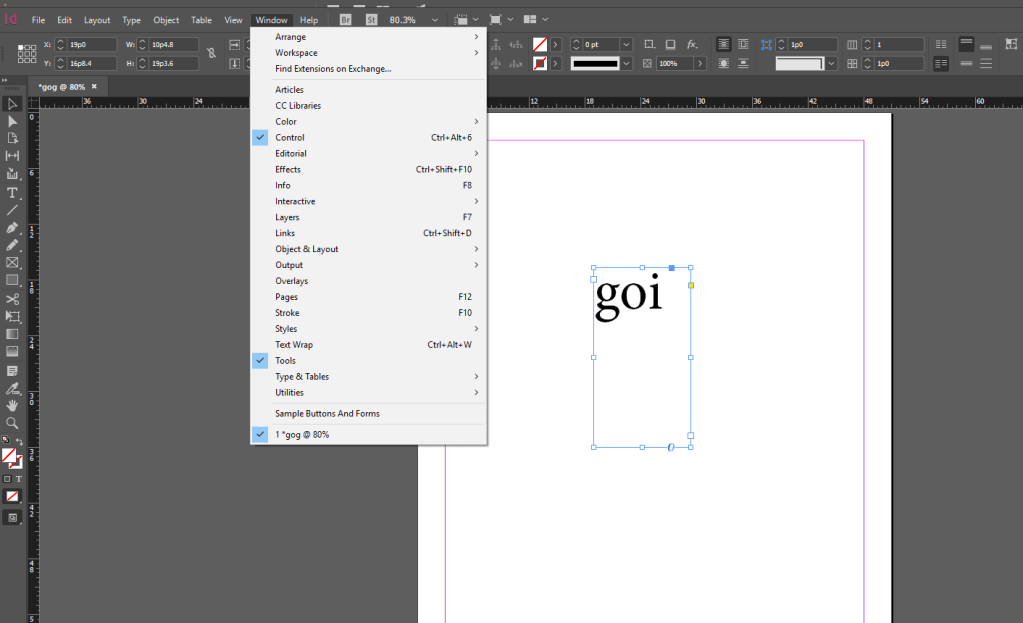Select the Pen tool

tap(12, 228)
